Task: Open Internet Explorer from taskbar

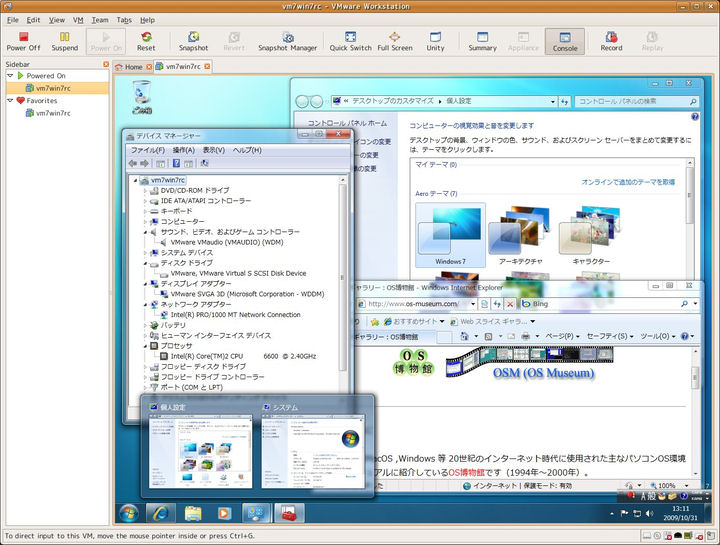Action: 161,513
